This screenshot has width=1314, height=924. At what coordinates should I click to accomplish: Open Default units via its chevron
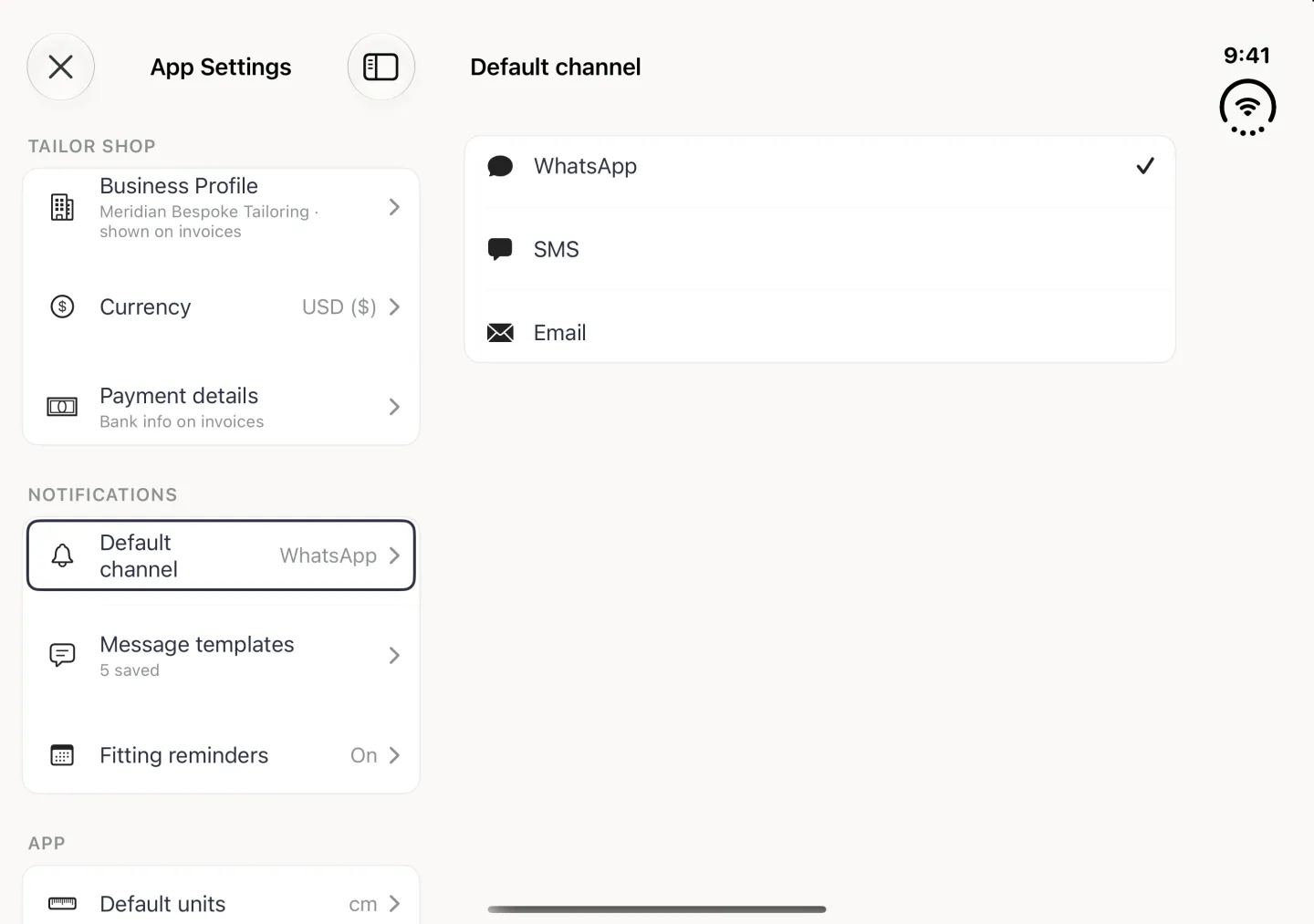tap(394, 904)
